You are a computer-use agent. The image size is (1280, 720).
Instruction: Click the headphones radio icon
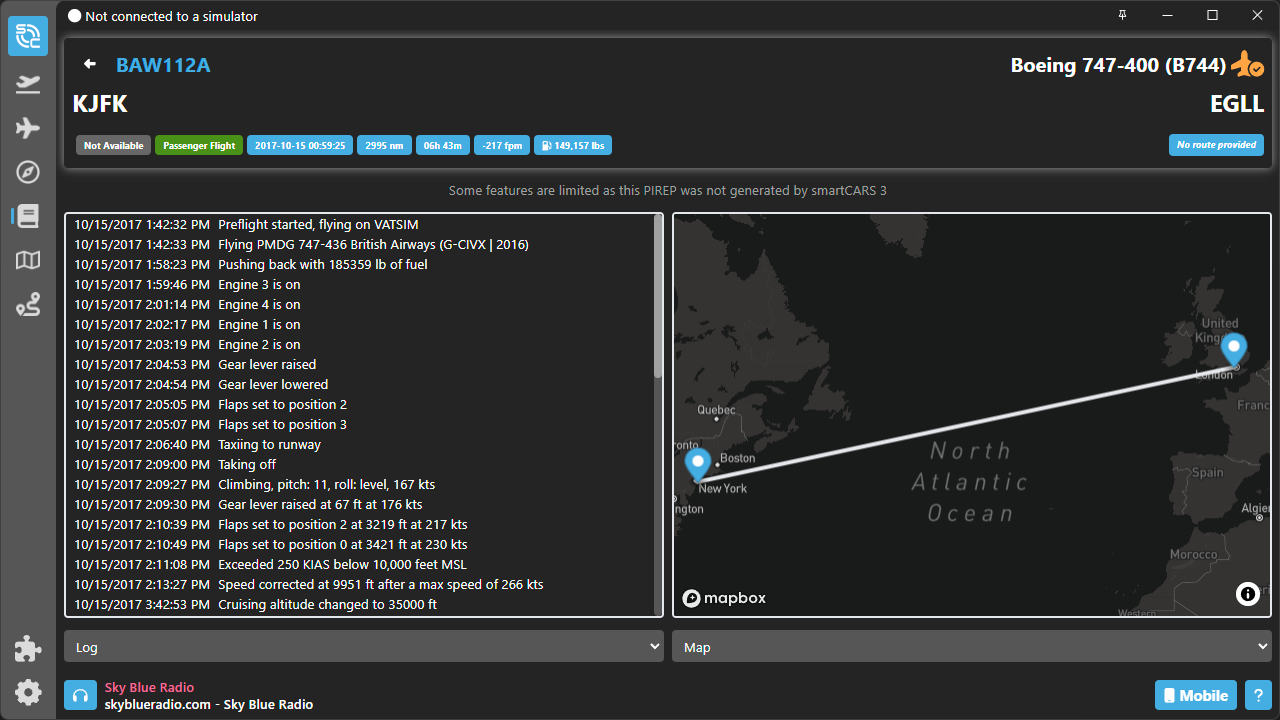(80, 695)
